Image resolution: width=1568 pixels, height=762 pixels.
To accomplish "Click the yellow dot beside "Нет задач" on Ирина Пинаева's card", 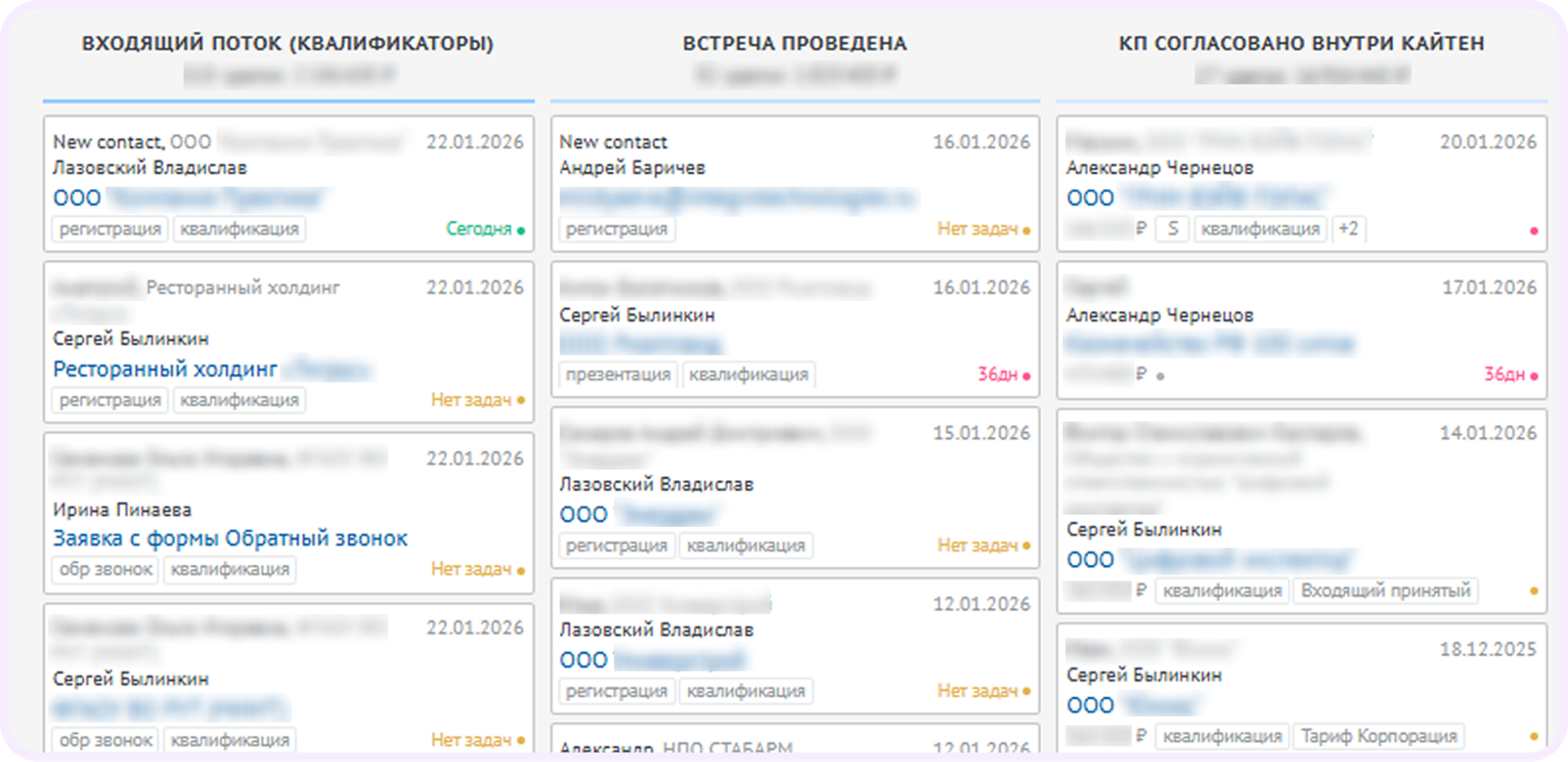I will pos(521,569).
